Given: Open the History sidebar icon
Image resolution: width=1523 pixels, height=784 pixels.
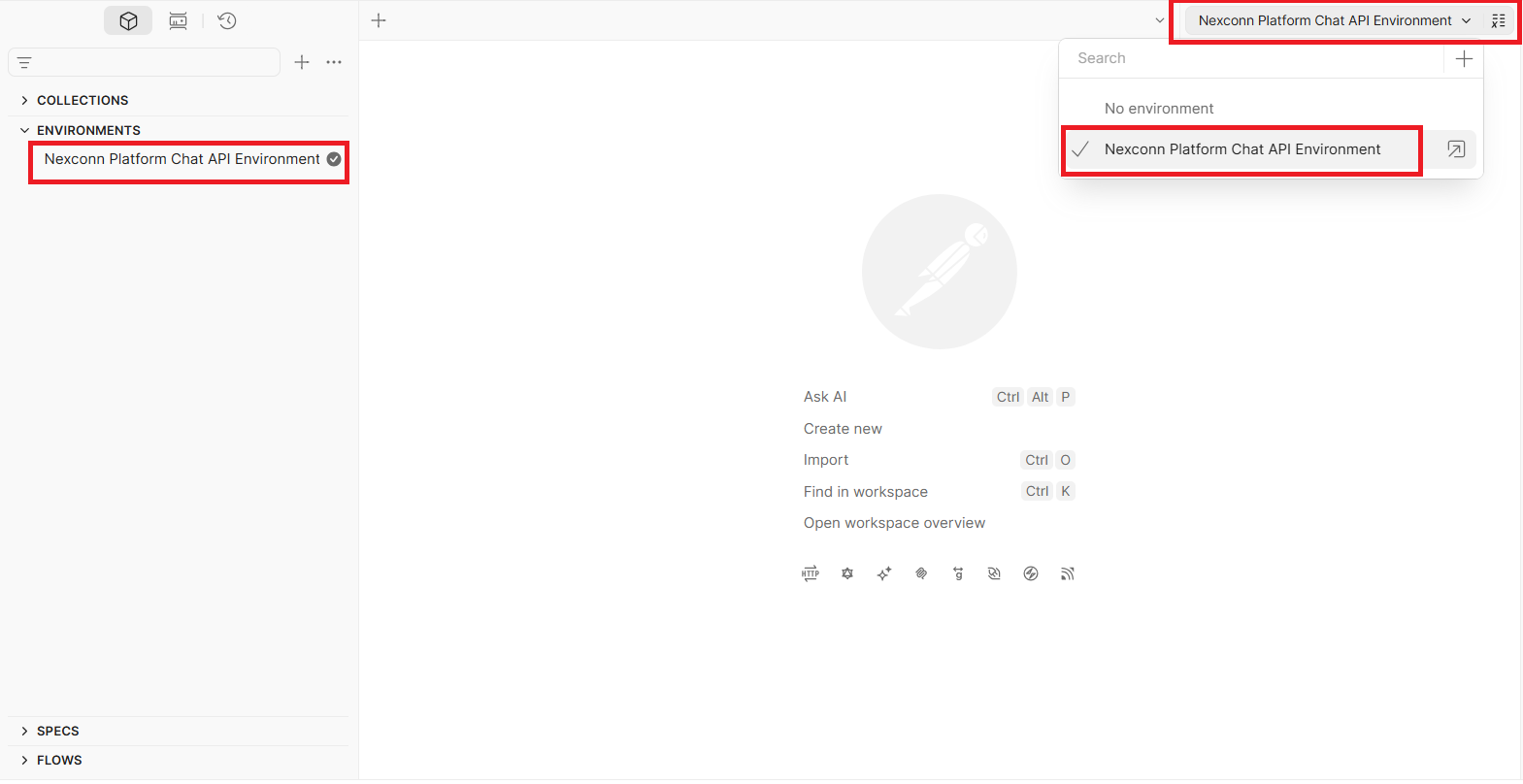Looking at the screenshot, I should 227,20.
